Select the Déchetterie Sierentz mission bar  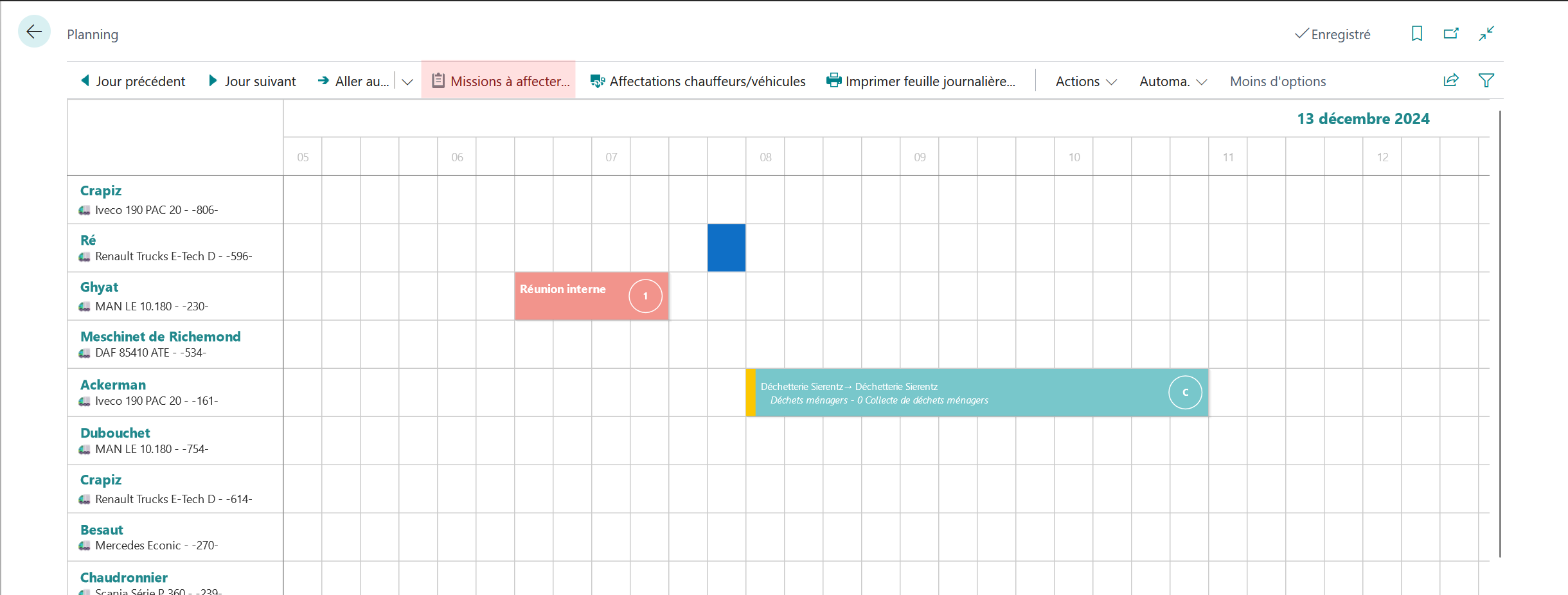click(977, 393)
